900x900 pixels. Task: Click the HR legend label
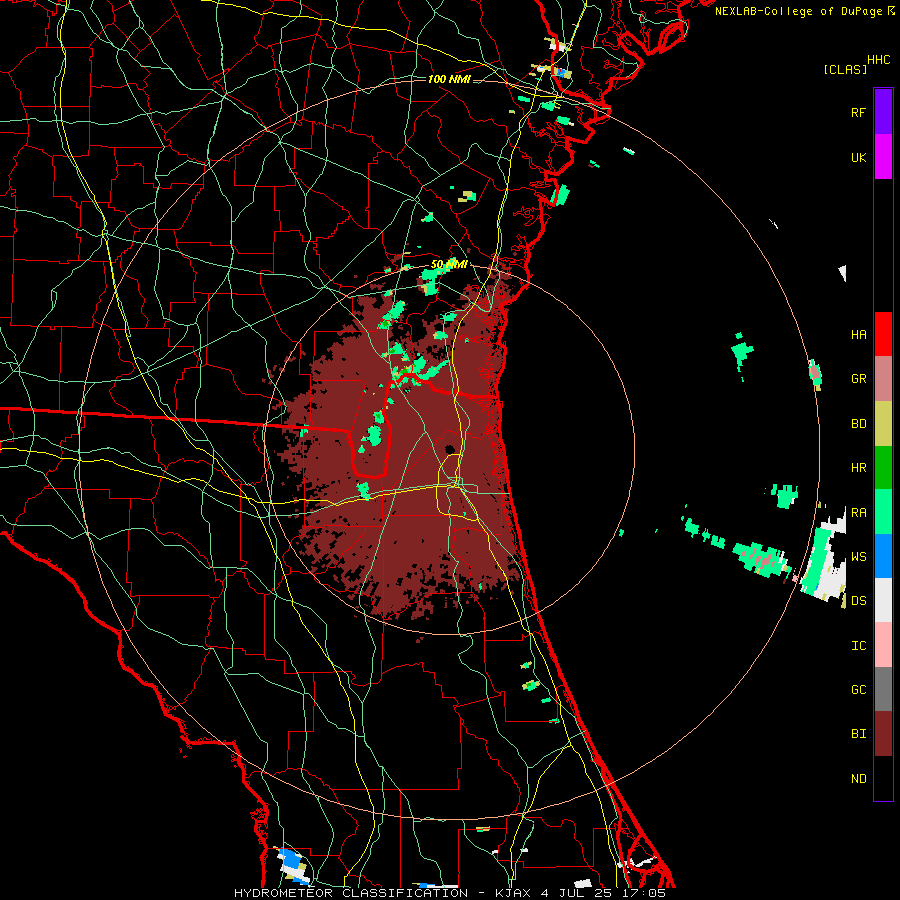[858, 468]
